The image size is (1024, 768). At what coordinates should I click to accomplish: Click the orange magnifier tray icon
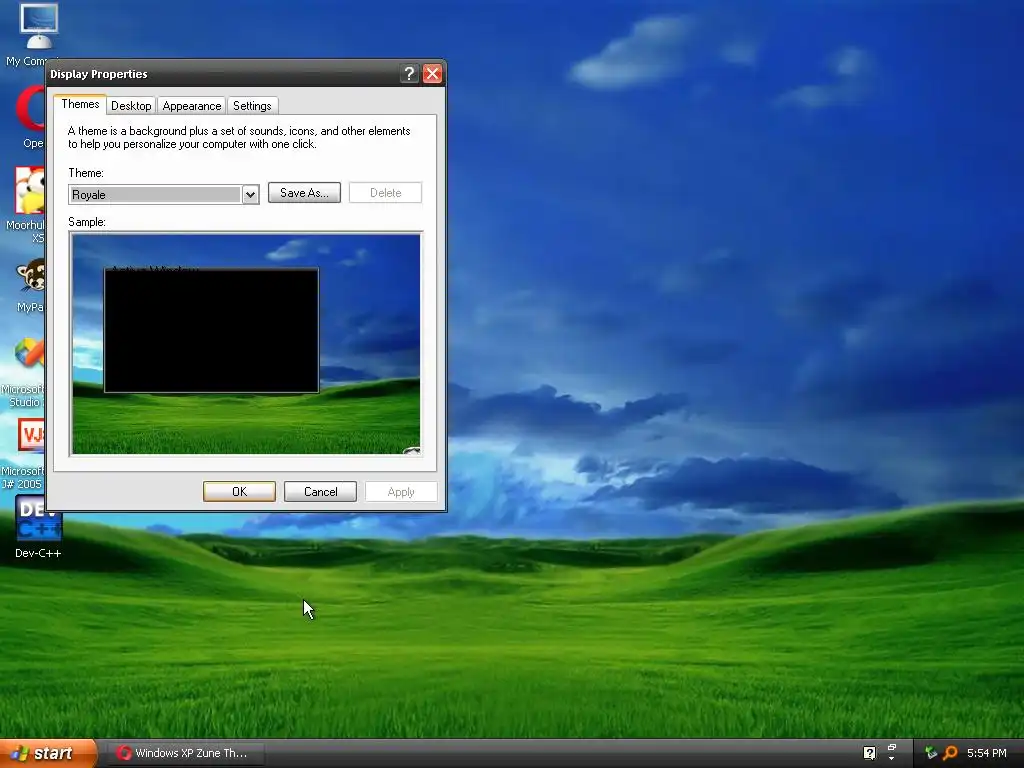click(950, 753)
